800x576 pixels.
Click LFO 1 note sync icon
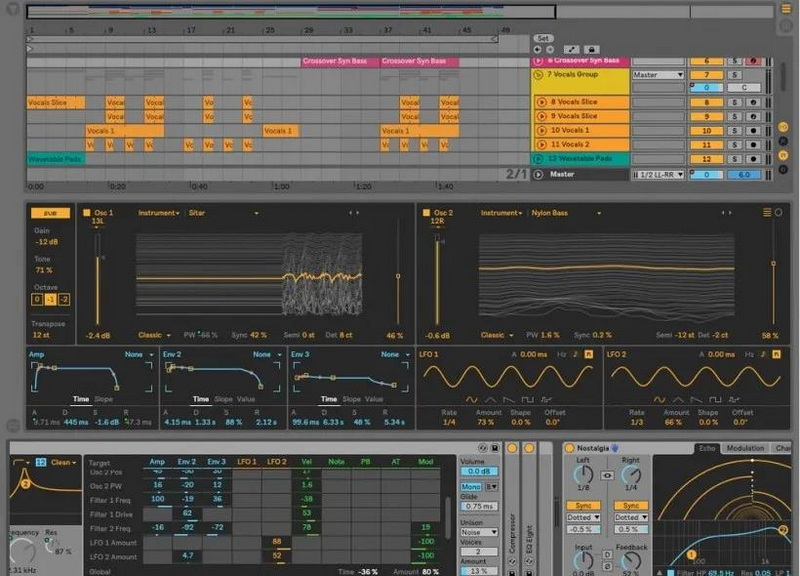[x=576, y=354]
